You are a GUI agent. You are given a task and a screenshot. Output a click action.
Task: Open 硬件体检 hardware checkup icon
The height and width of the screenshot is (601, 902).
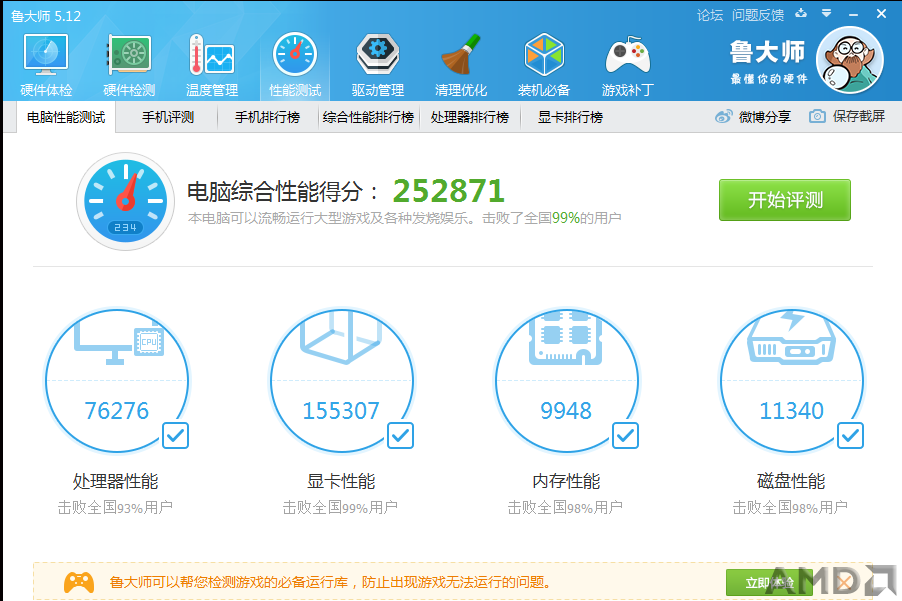[x=46, y=64]
